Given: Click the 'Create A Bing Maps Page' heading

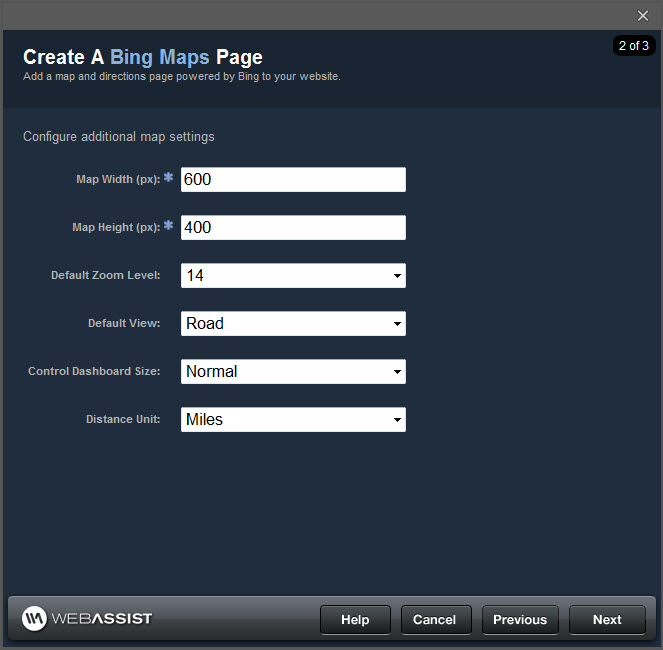Looking at the screenshot, I should [143, 57].
